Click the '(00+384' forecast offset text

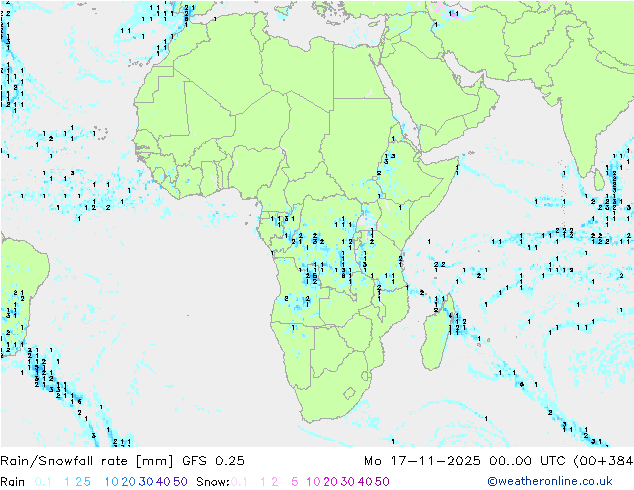[x=603, y=461]
